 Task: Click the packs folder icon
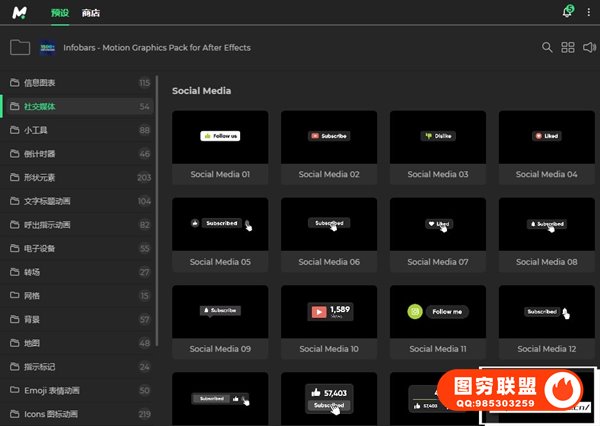coord(19,47)
